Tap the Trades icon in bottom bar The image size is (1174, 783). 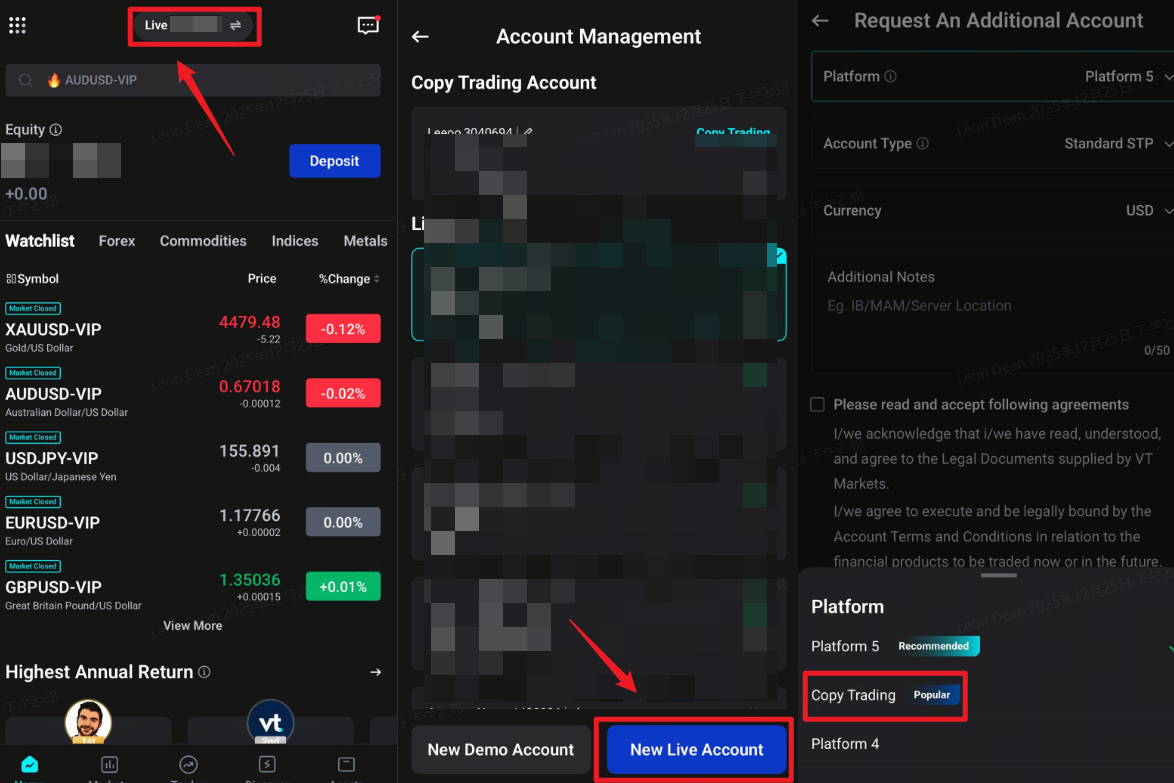[x=188, y=766]
